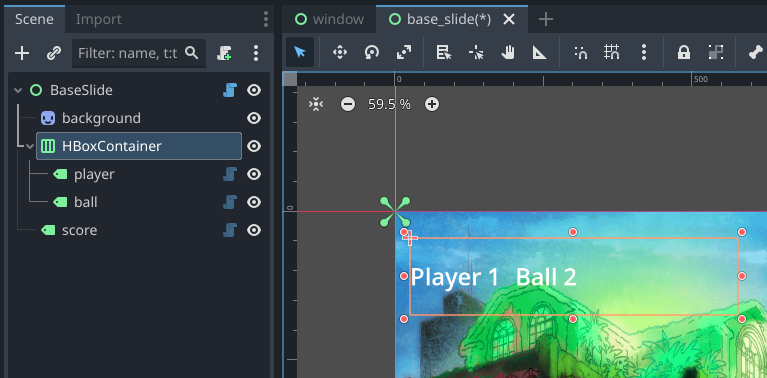Toggle visibility of the background node
The width and height of the screenshot is (767, 378).
tap(253, 118)
